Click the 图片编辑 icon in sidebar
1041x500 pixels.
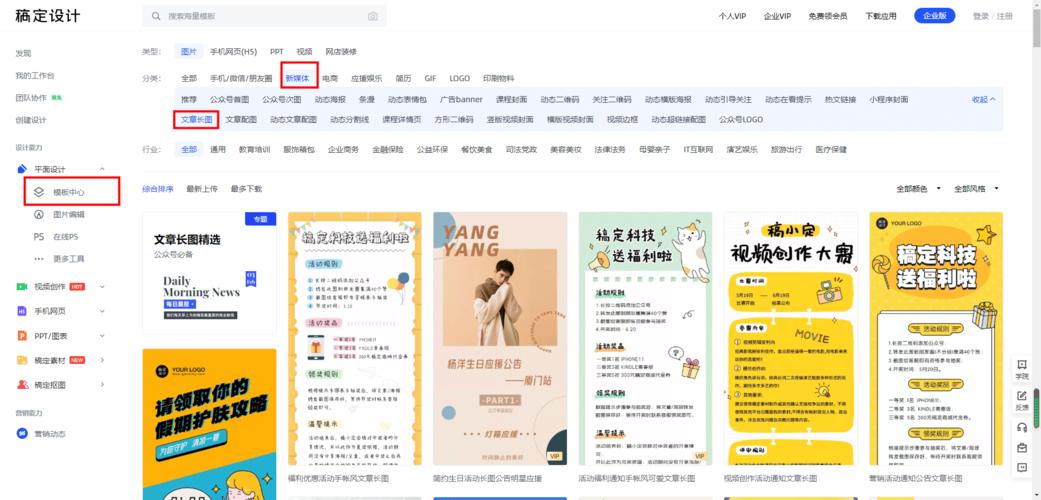[x=39, y=214]
